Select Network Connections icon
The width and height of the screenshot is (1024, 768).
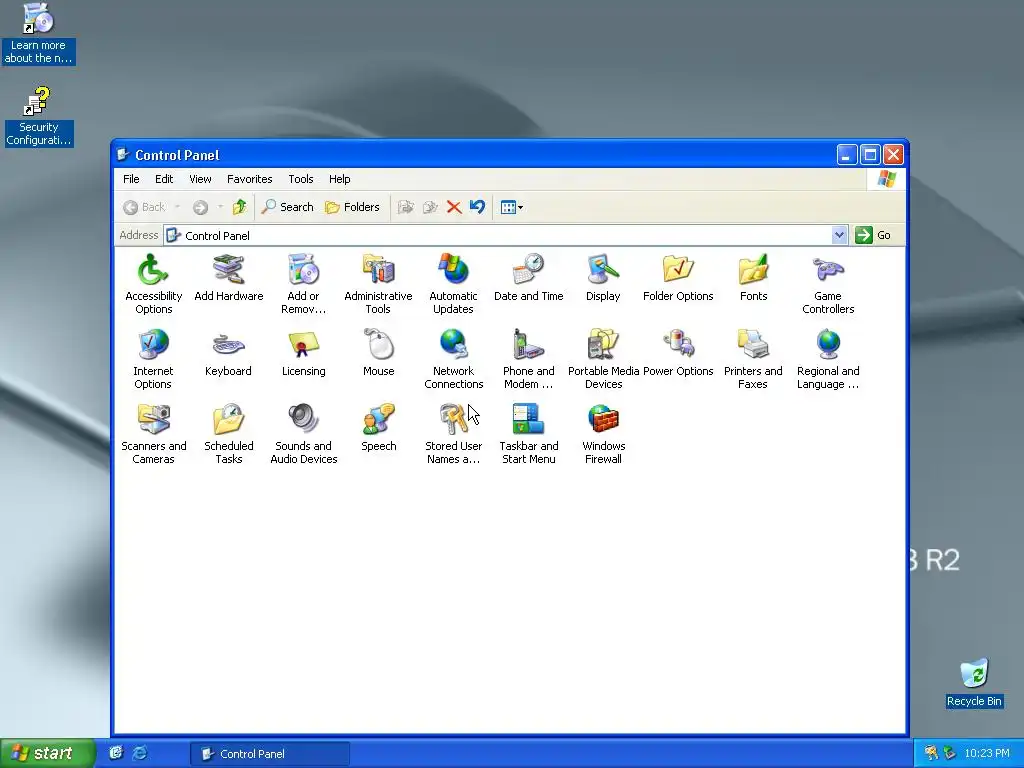[453, 359]
